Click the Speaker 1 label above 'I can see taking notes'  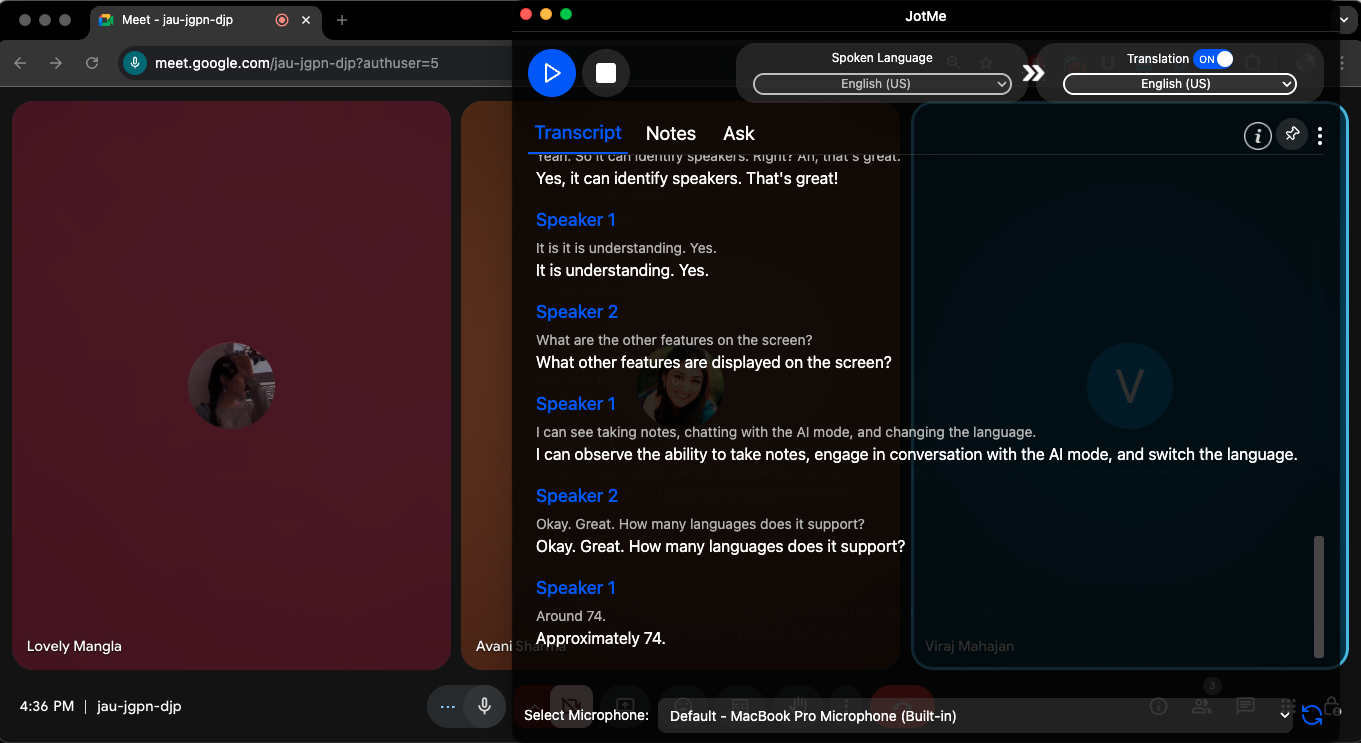click(576, 404)
